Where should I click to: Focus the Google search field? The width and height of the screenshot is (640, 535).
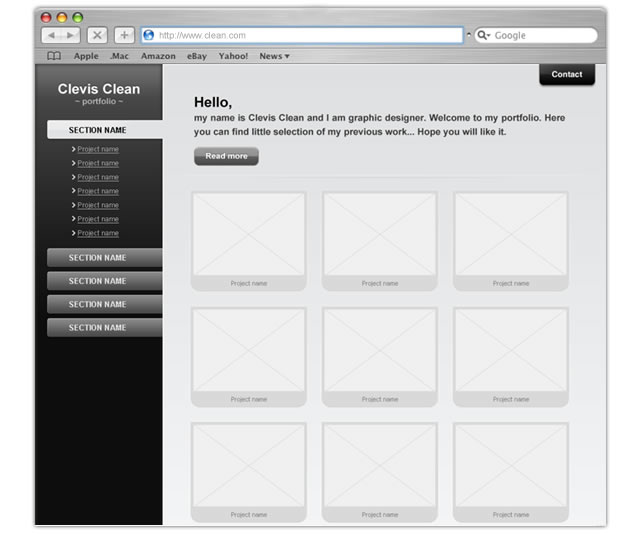[536, 36]
